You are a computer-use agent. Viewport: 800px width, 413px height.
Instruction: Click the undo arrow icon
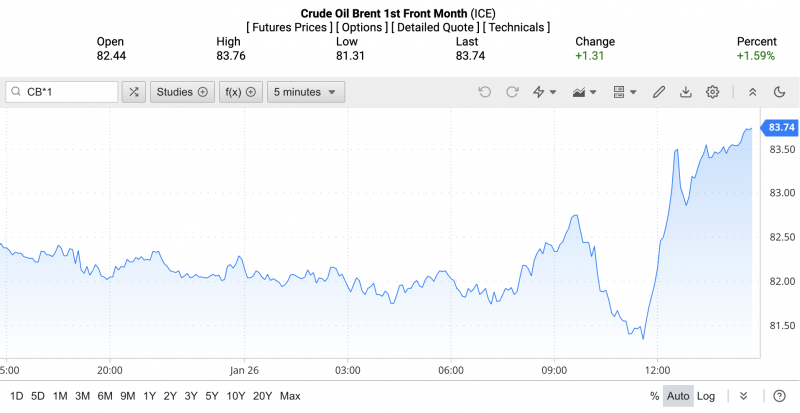pos(485,92)
